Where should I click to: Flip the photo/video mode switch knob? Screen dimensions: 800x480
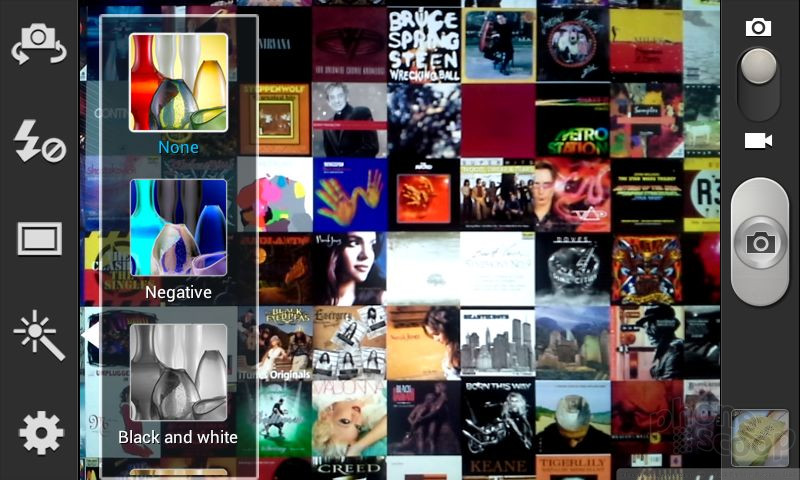click(759, 66)
